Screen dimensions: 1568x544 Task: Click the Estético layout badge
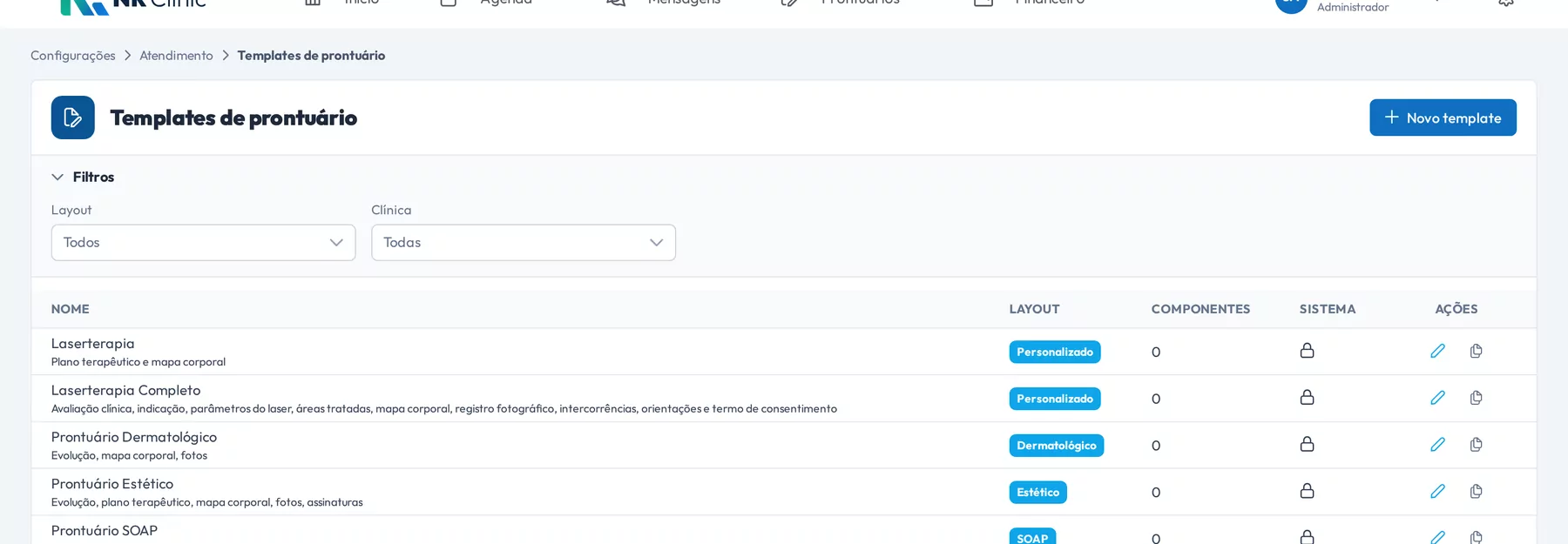coord(1038,493)
